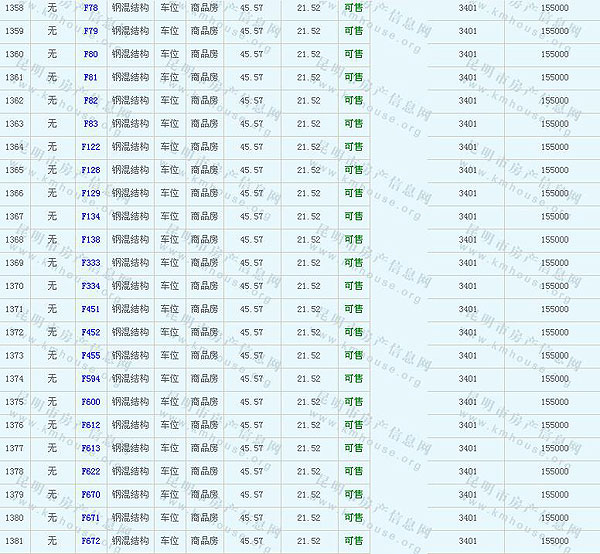Open parking unit F451
The width and height of the screenshot is (600, 554).
[90, 309]
